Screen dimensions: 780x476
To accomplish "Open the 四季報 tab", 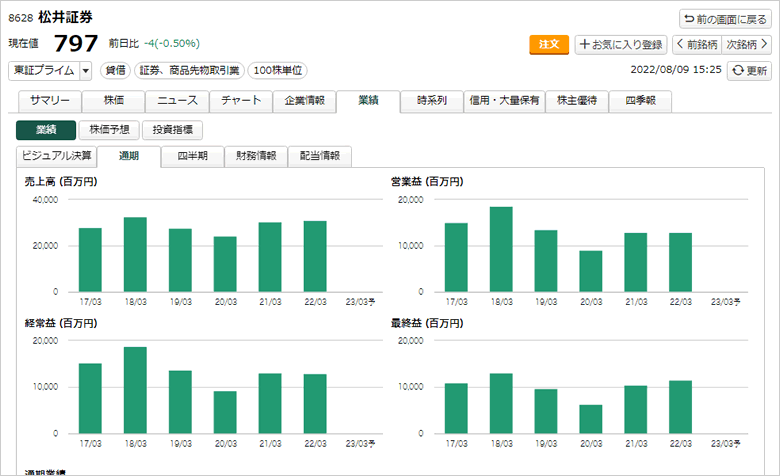I will click(640, 101).
